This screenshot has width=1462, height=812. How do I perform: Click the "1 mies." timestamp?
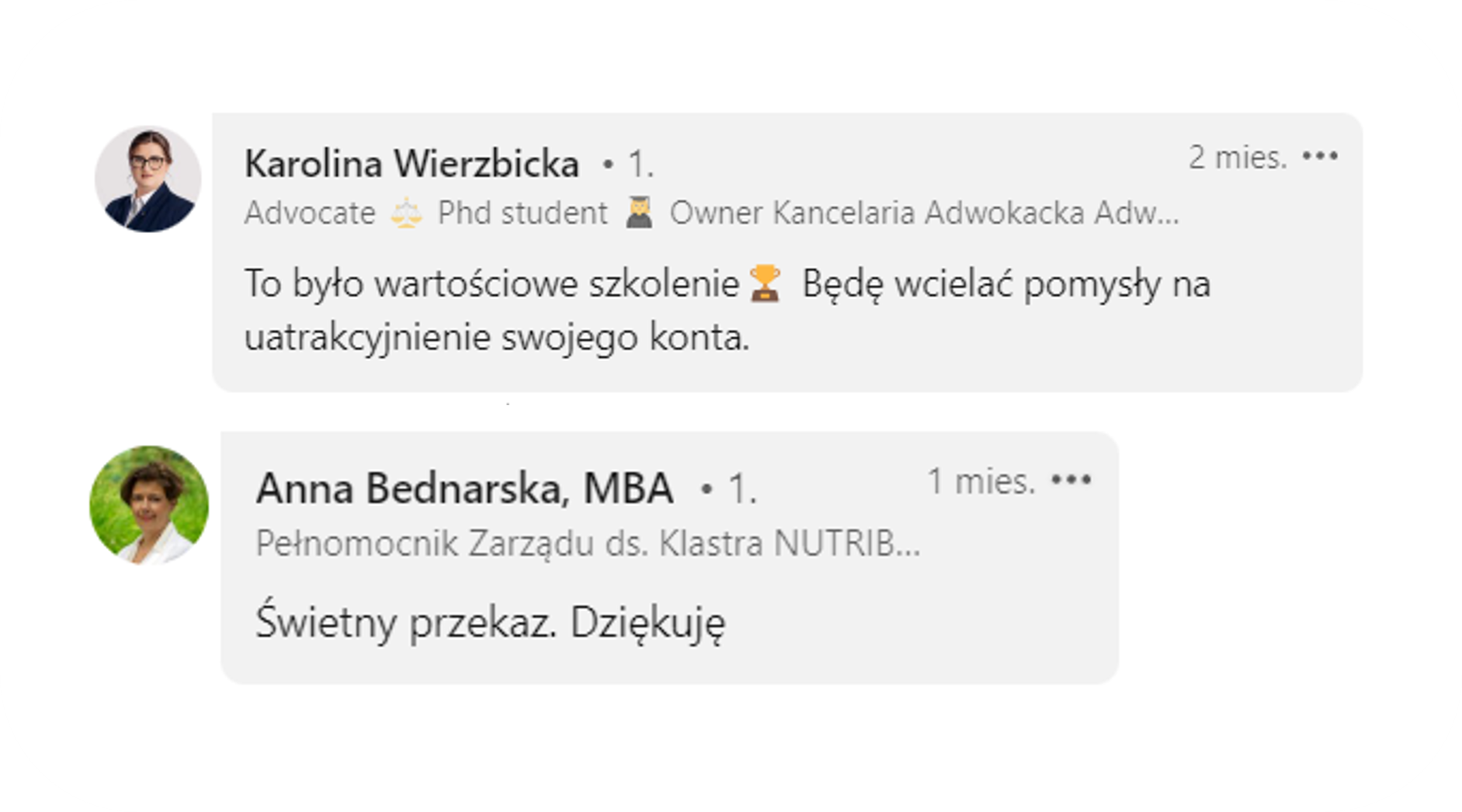pyautogui.click(x=981, y=481)
